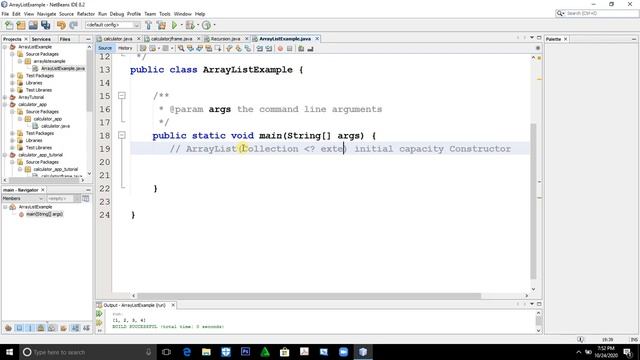Click the Debug Project toolbar icon
Image resolution: width=640 pixels, height=360 pixels.
click(x=190, y=25)
